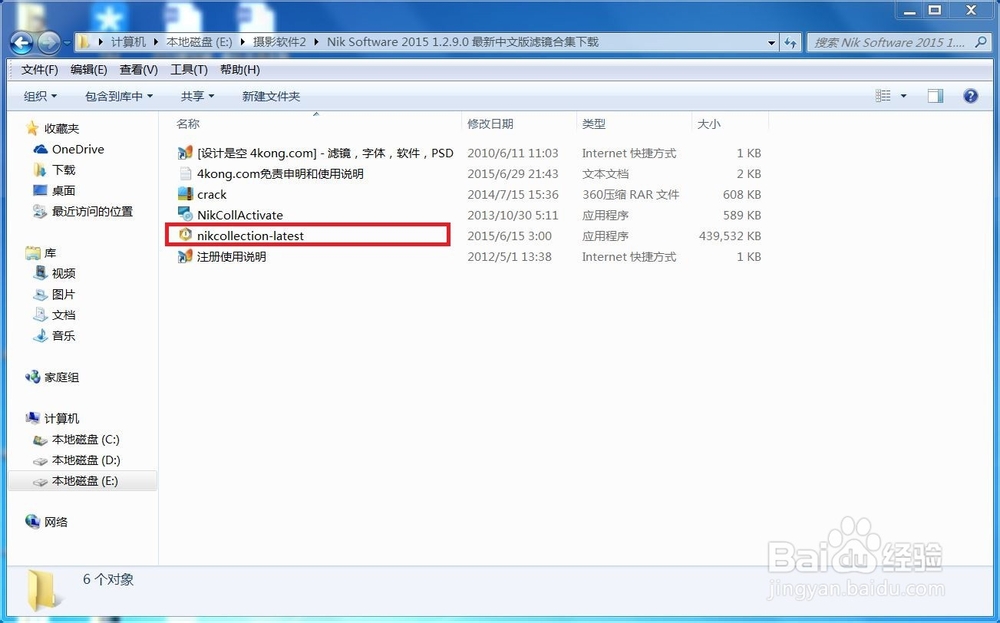Select the 4kong.com免责申明和使用说明 text file icon
This screenshot has height=623, width=1000.
185,173
